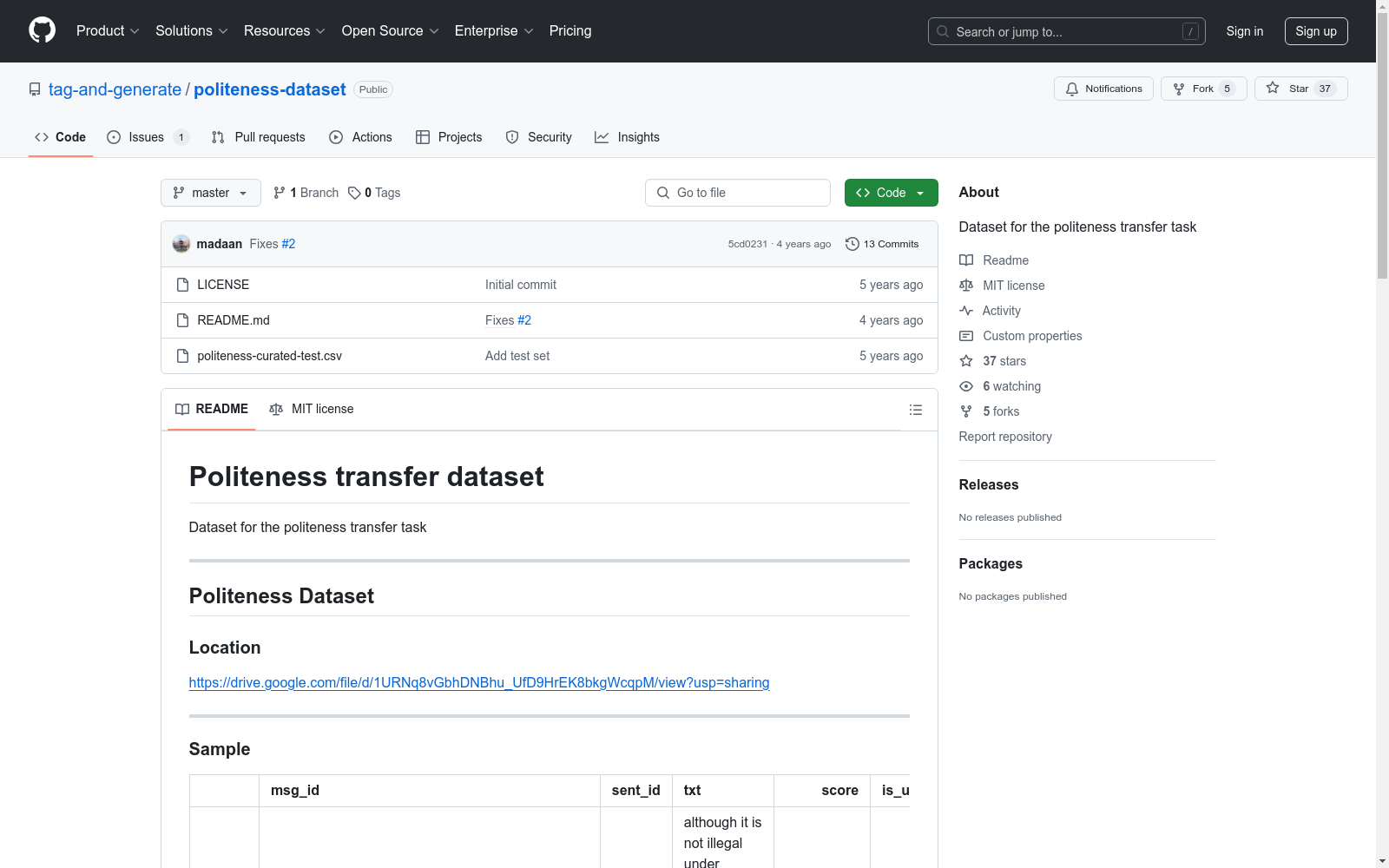The image size is (1389, 868).
Task: Switch to the Pull requests tab
Action: (x=259, y=137)
